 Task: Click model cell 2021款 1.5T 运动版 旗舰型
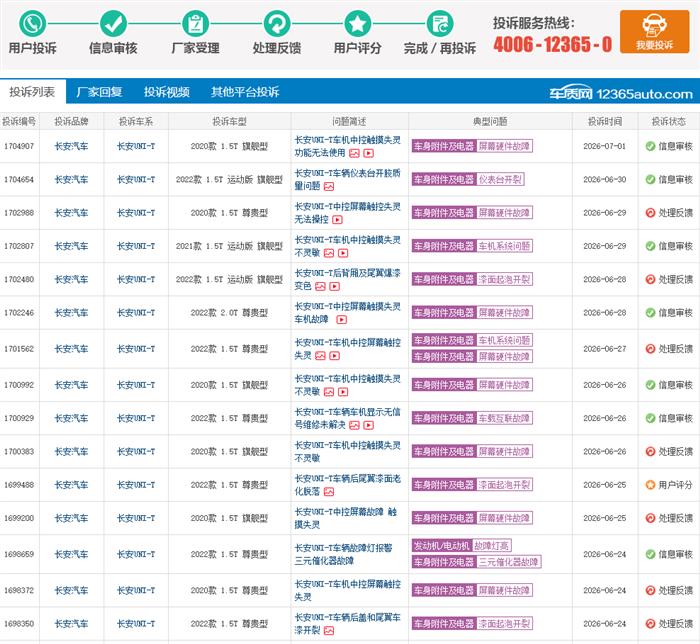pos(229,246)
